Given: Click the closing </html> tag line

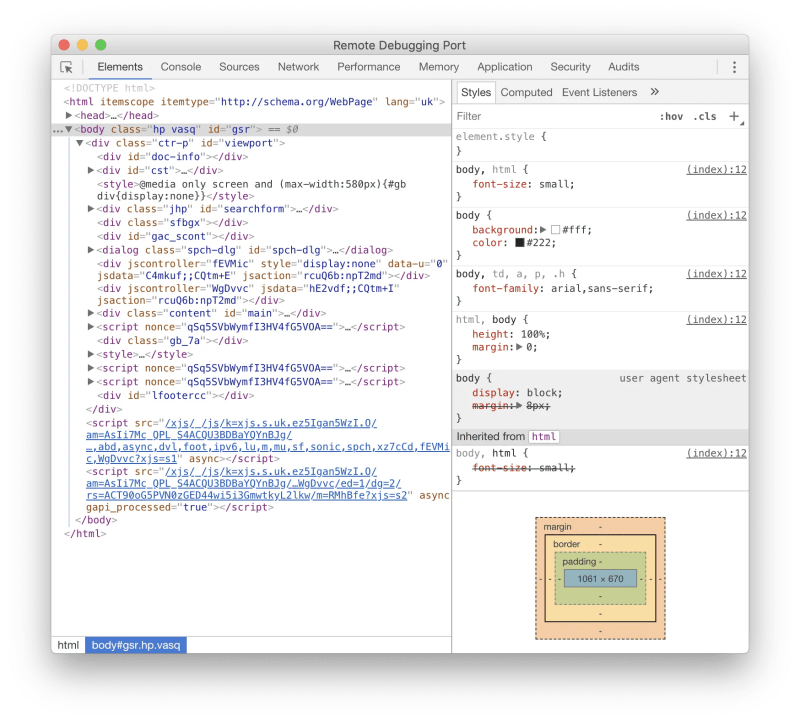Looking at the screenshot, I should [85, 534].
